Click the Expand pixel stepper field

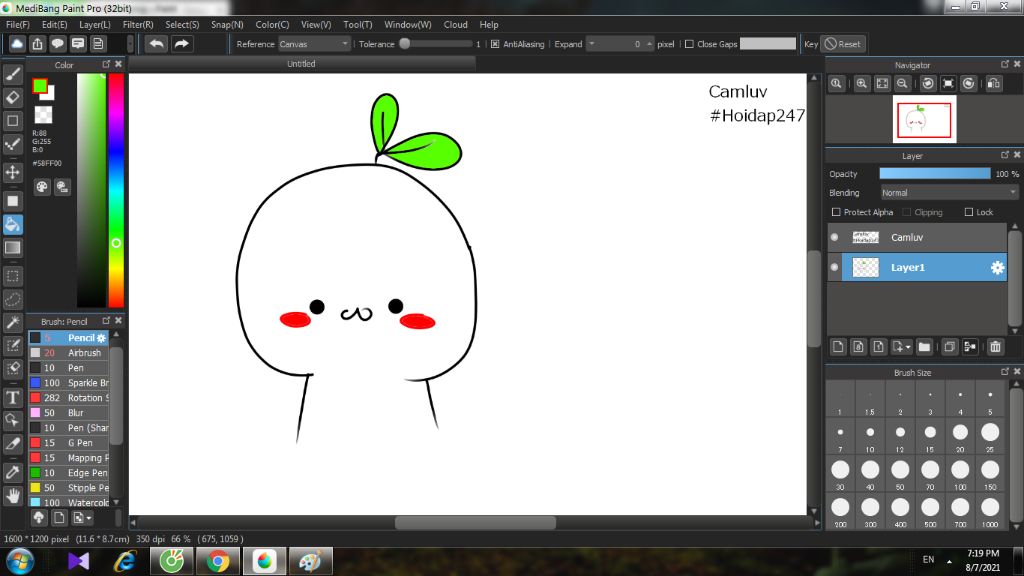(x=620, y=44)
